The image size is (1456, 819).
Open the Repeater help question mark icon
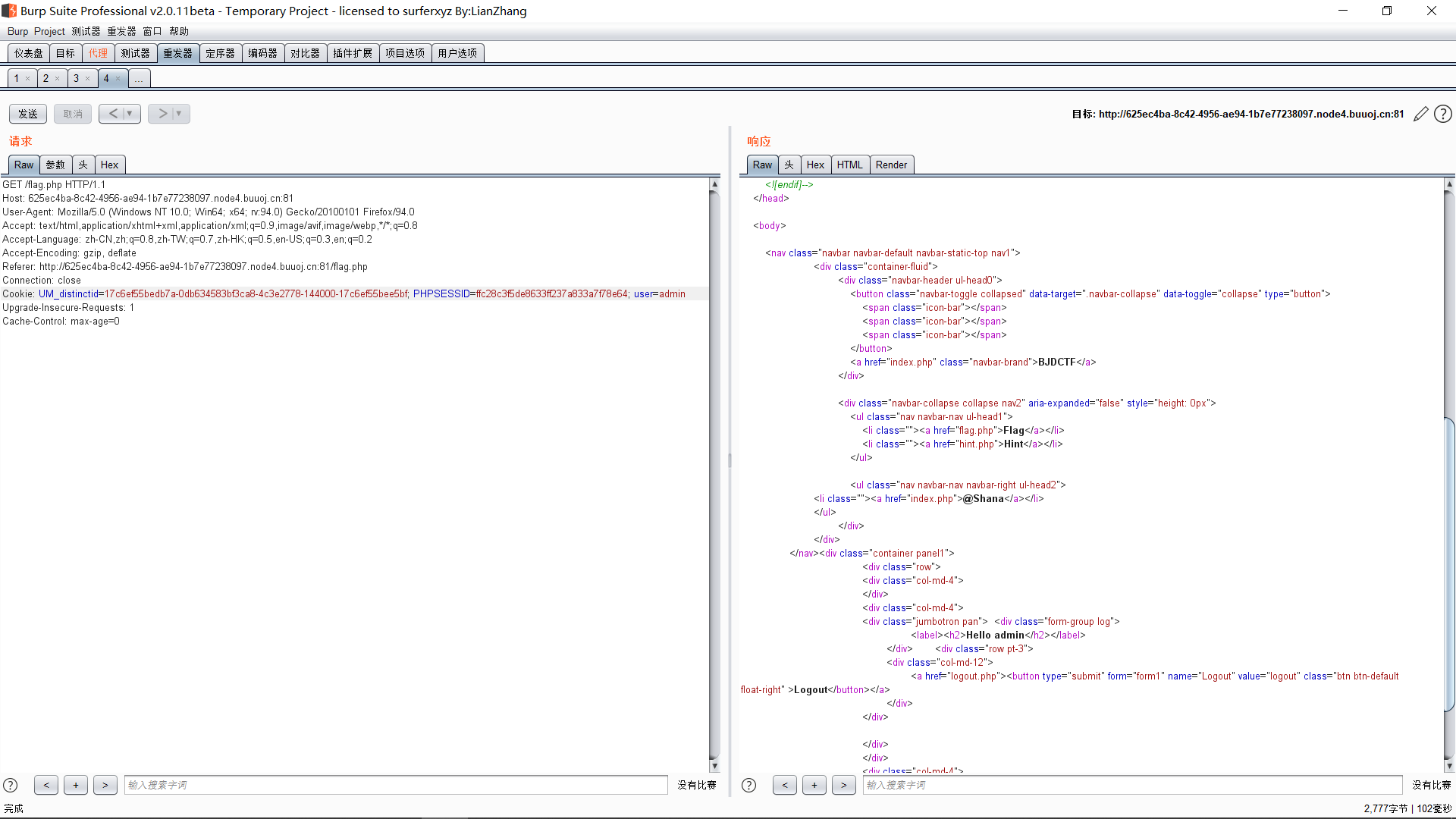click(x=1443, y=114)
